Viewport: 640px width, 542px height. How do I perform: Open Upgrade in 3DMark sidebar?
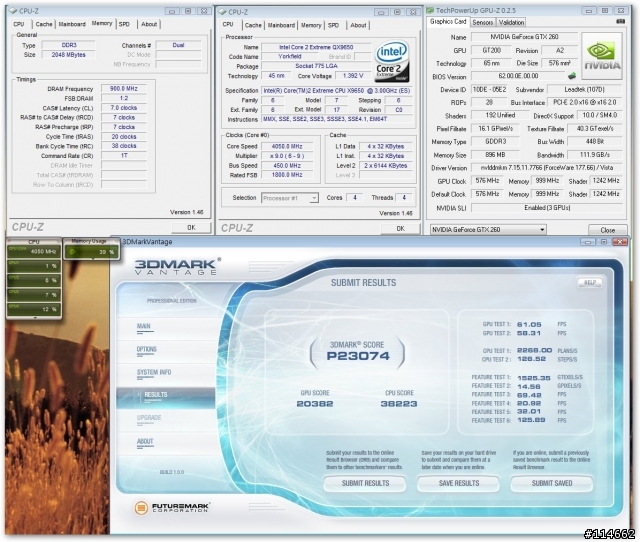(149, 418)
